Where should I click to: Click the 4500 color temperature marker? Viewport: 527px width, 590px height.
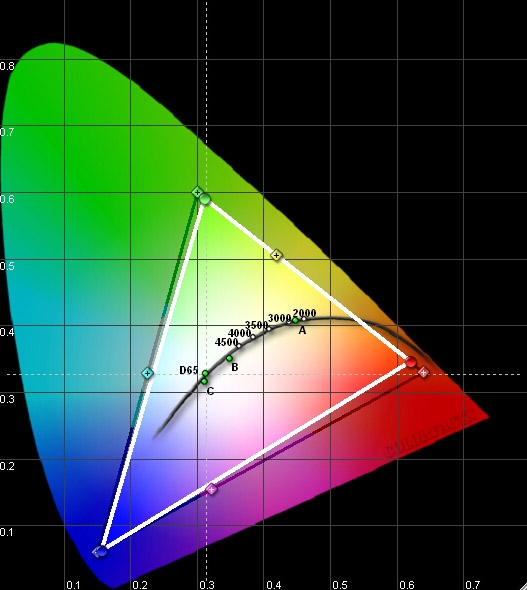point(239,345)
